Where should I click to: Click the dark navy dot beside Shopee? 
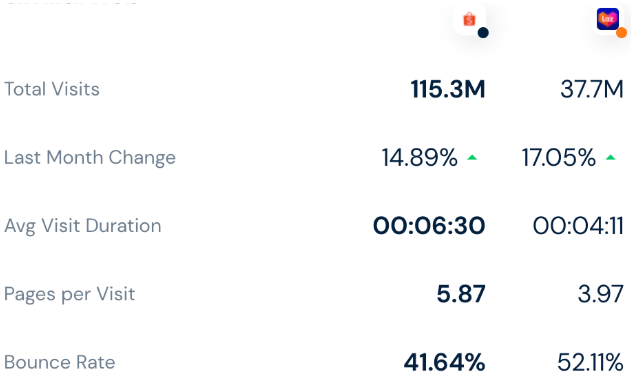click(x=483, y=33)
